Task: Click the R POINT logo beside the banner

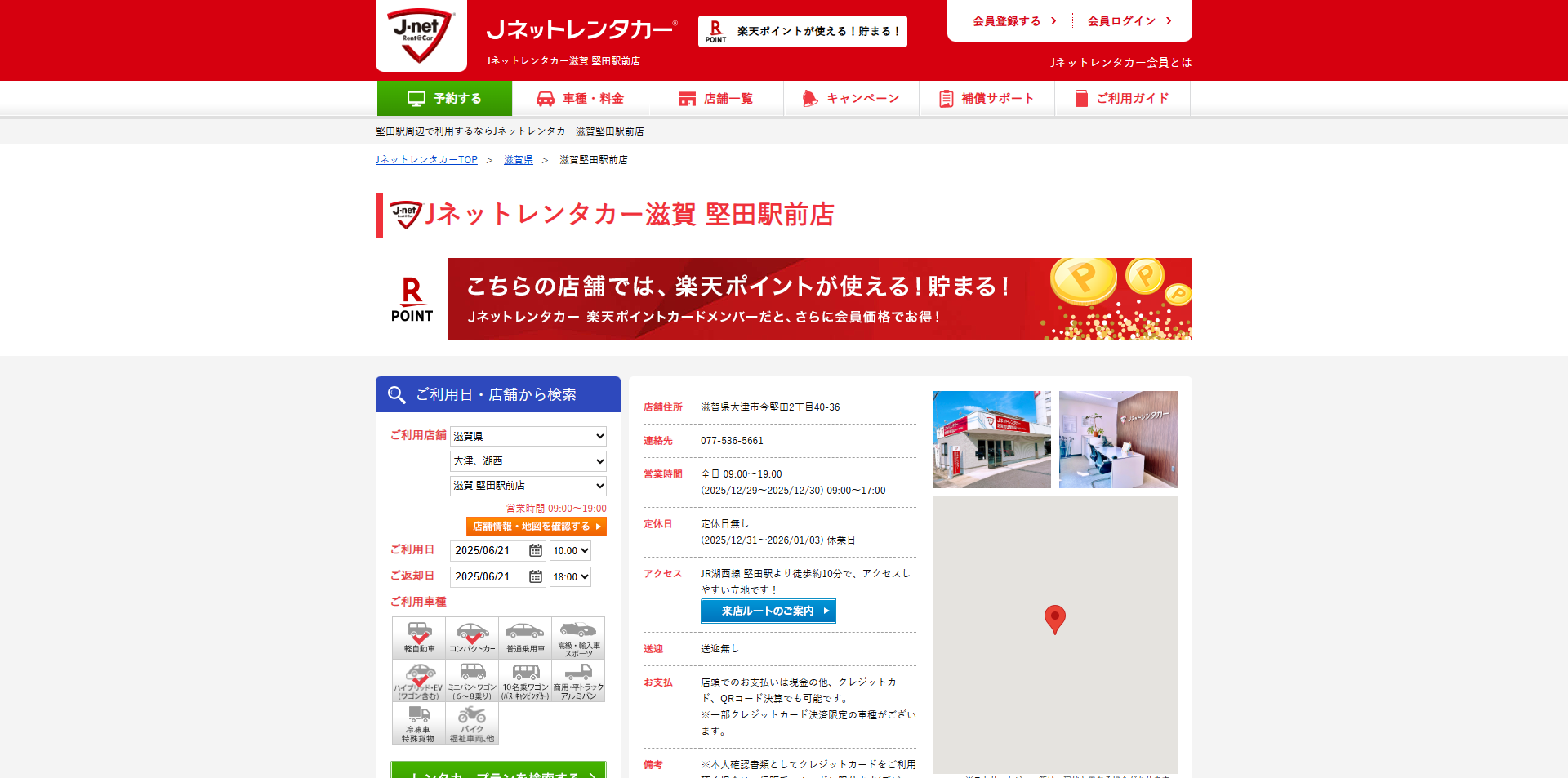Action: coord(412,300)
